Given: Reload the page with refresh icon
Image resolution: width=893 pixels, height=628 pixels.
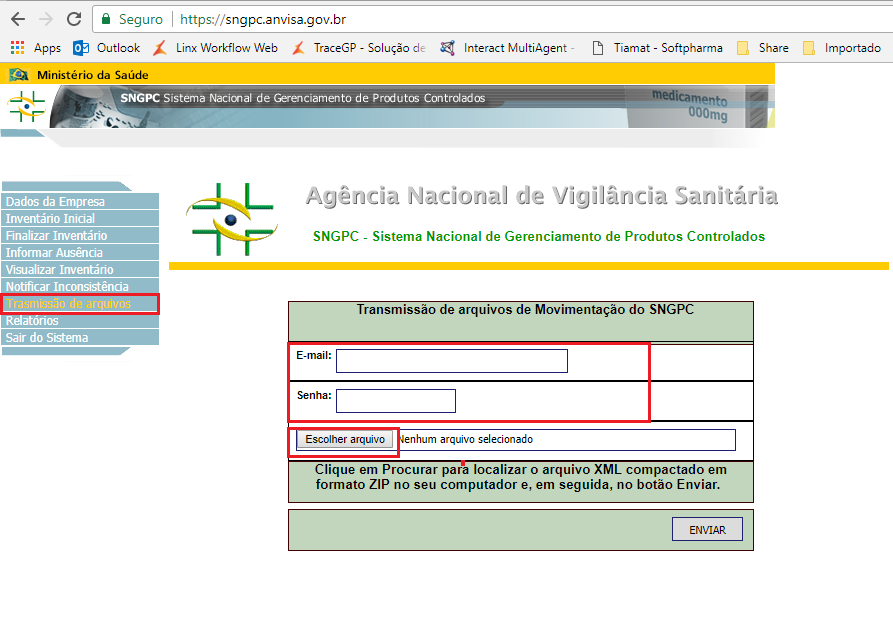Looking at the screenshot, I should click(x=74, y=19).
